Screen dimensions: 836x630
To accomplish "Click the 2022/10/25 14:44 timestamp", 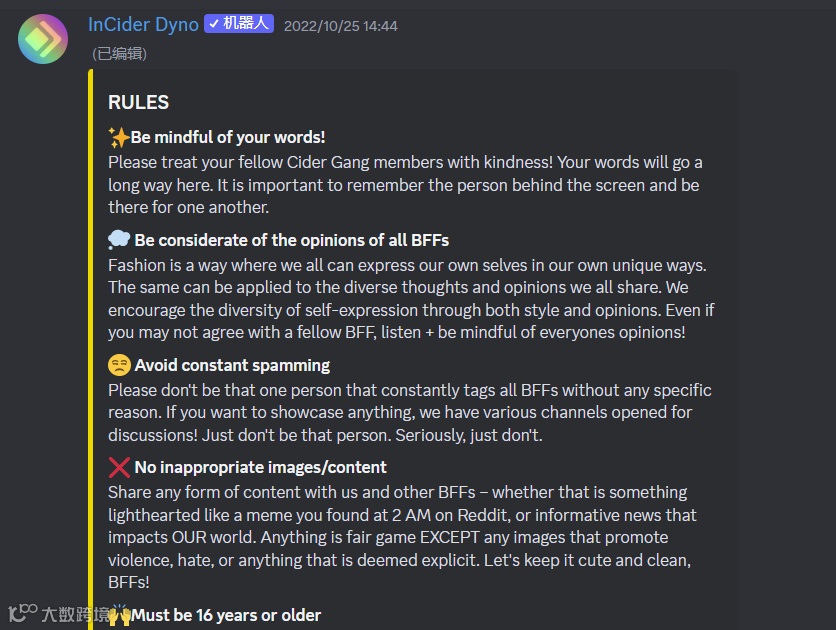I will [340, 26].
